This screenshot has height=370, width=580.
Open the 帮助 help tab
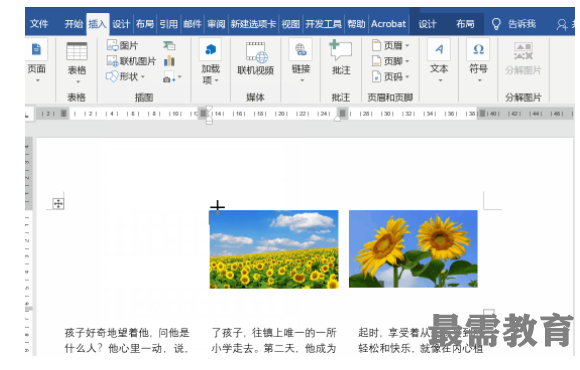pos(356,24)
